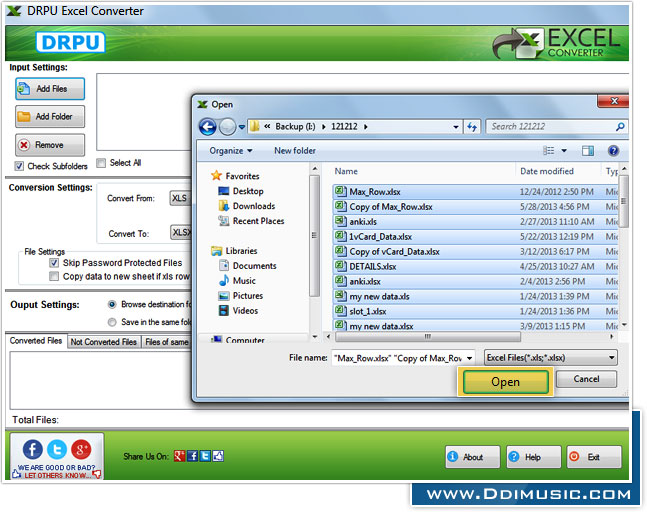
Task: Enable Copy data to new sheet option
Action: (x=54, y=276)
